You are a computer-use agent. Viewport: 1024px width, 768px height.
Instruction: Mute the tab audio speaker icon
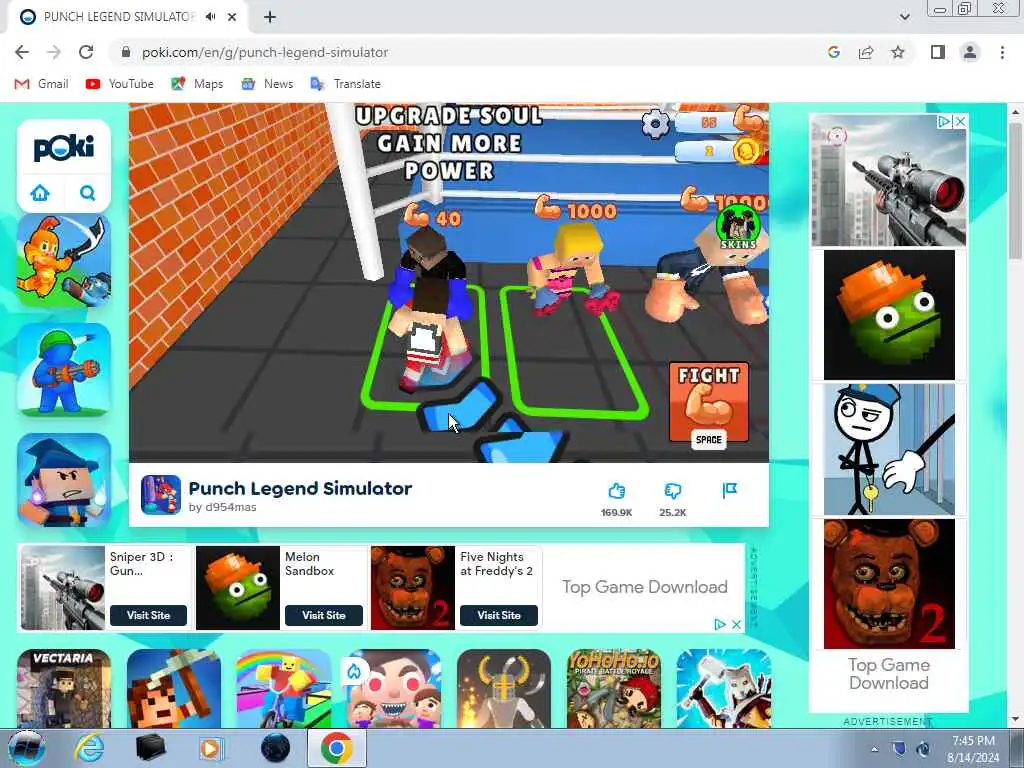tap(210, 17)
